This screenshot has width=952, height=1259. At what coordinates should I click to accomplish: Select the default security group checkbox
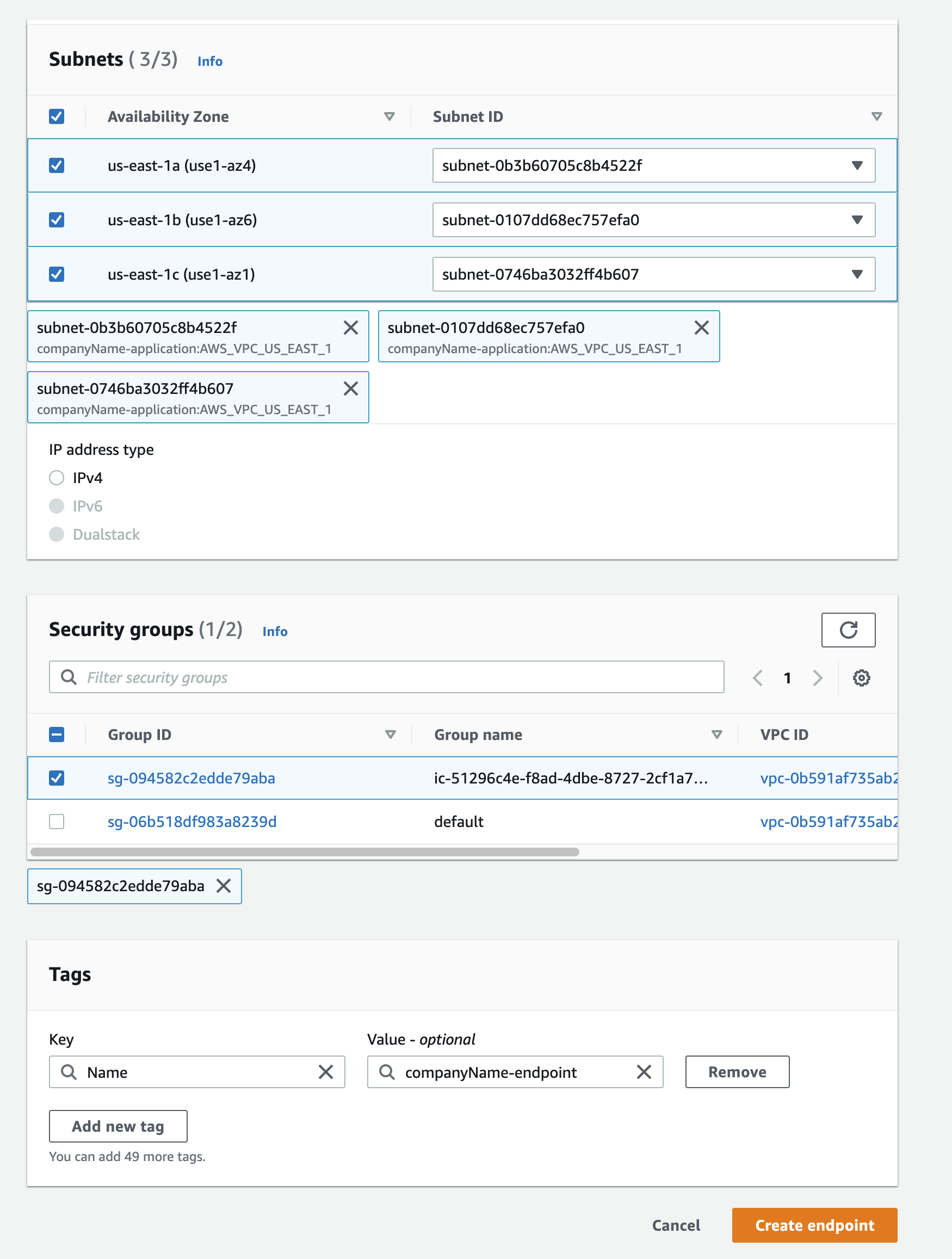(57, 822)
